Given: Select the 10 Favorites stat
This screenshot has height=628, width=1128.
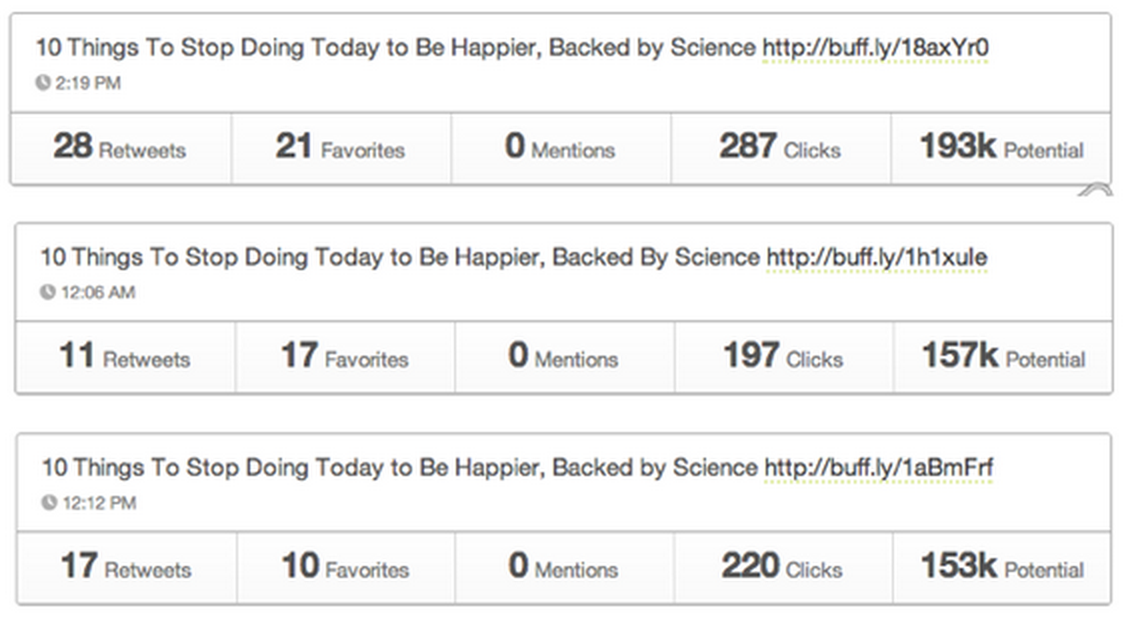Looking at the screenshot, I should coord(346,567).
